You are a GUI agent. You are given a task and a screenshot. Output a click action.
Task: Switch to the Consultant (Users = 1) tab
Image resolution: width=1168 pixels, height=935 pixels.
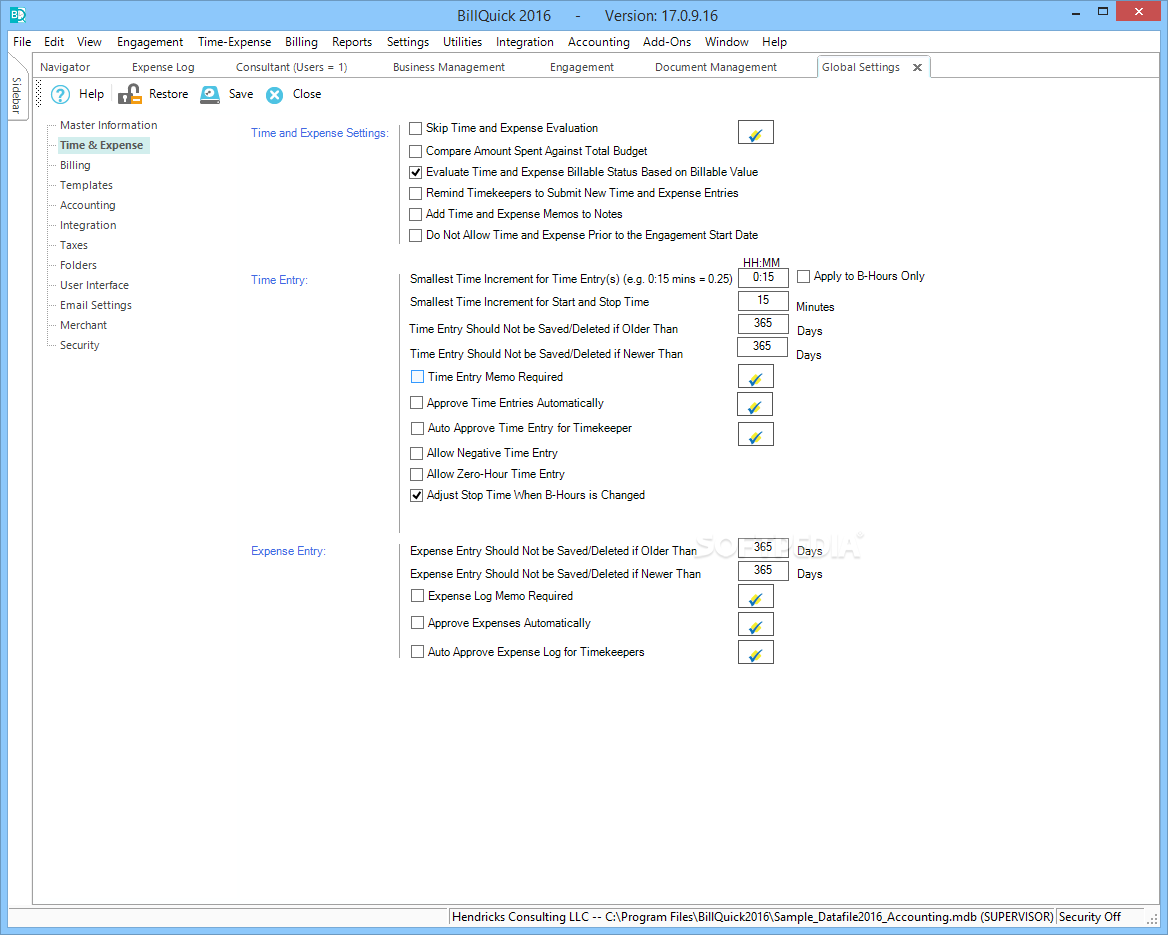(291, 67)
